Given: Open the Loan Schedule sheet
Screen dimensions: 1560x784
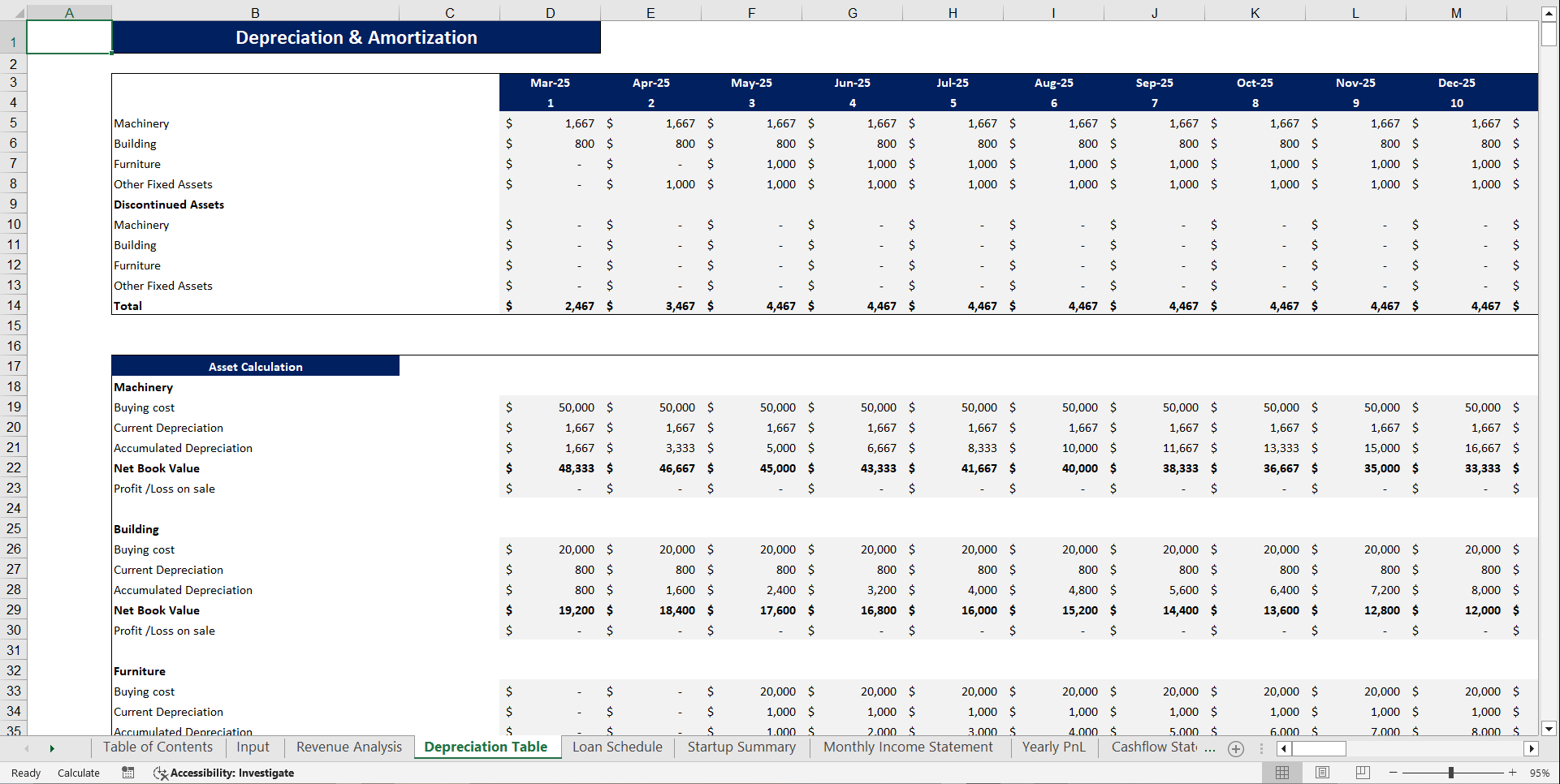Looking at the screenshot, I should pos(616,747).
